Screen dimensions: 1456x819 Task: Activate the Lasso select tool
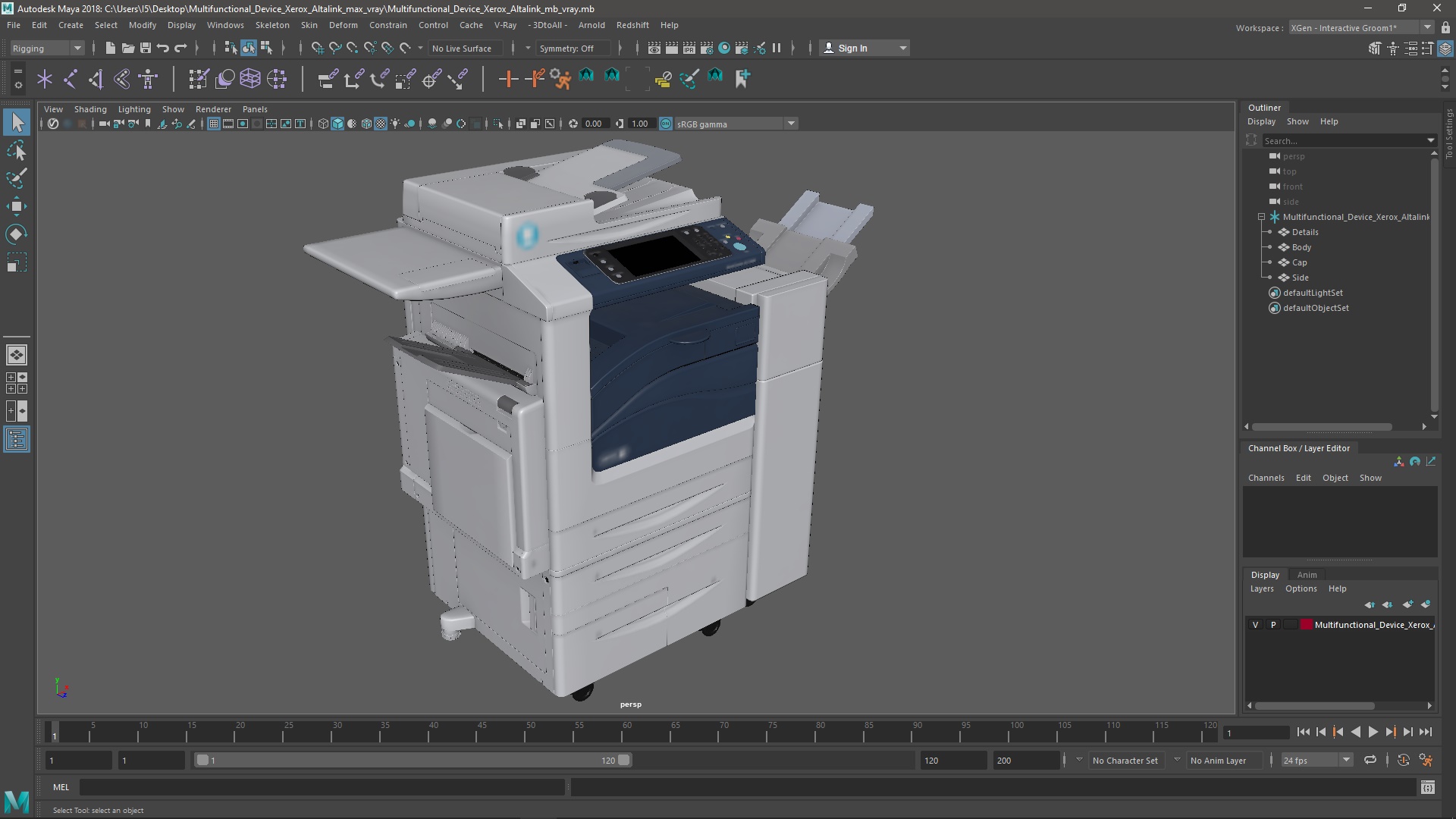point(17,151)
